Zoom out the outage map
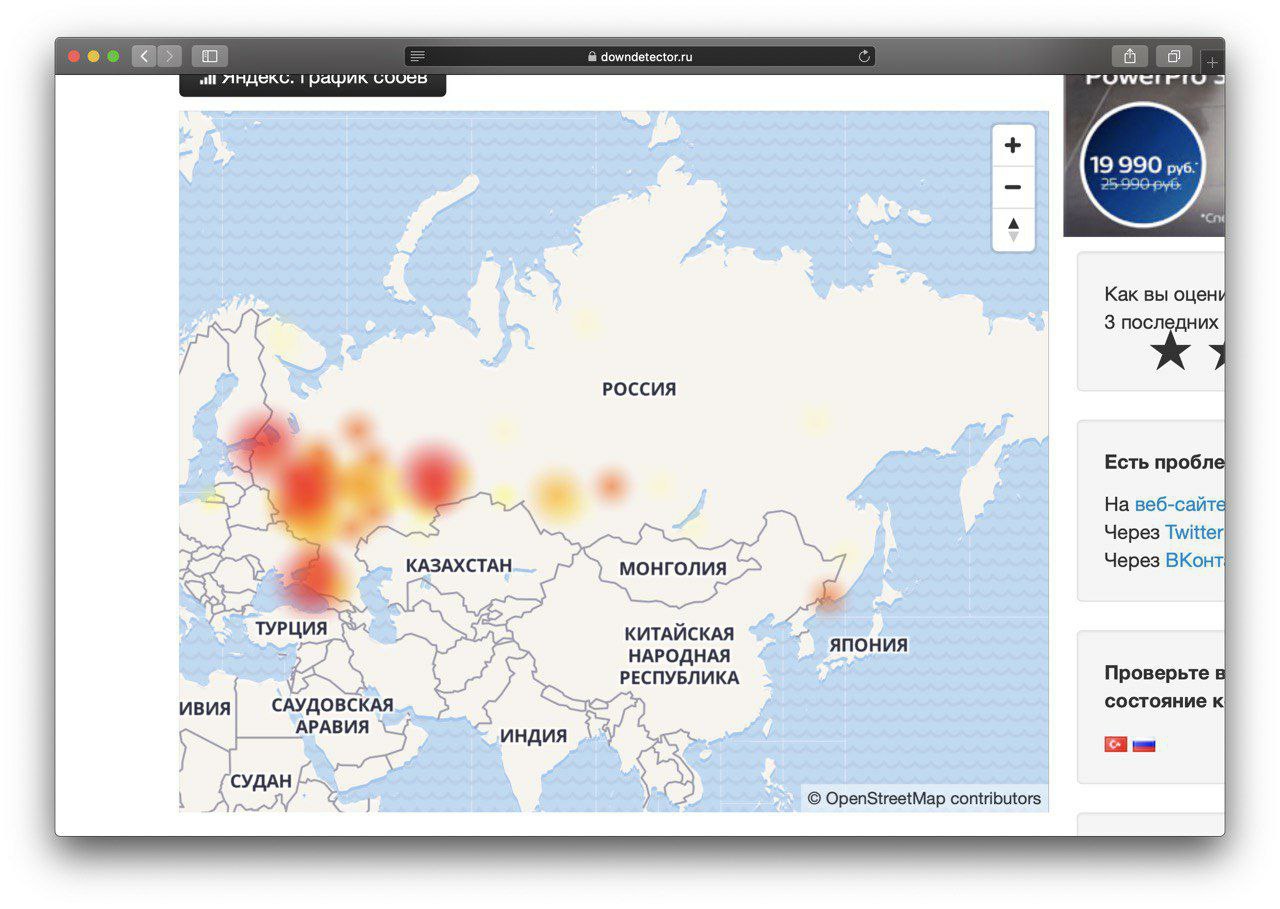The image size is (1280, 909). click(1013, 188)
